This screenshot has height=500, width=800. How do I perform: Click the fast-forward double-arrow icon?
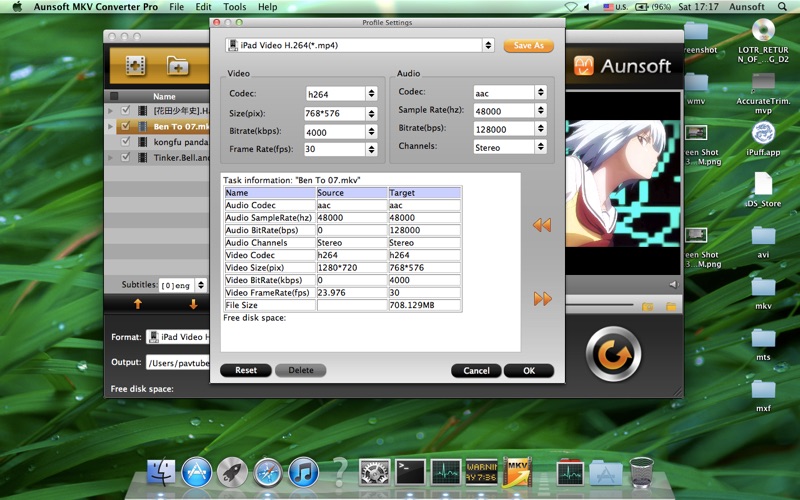tap(542, 298)
